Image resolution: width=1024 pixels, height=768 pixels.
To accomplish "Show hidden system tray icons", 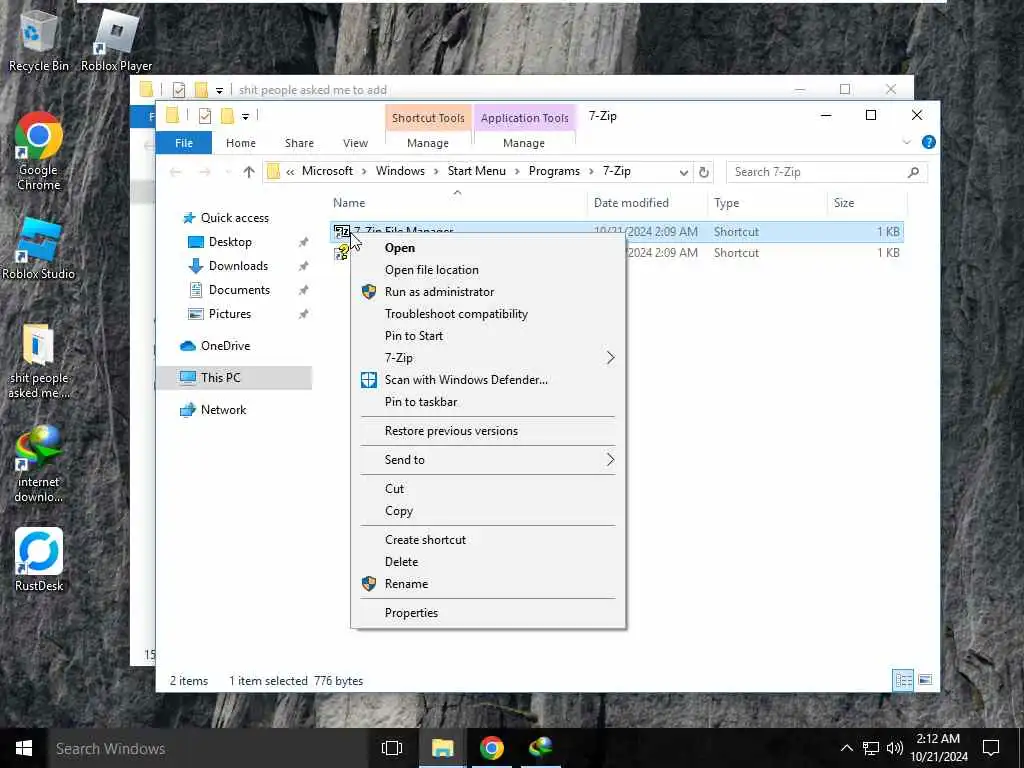I will pyautogui.click(x=846, y=748).
